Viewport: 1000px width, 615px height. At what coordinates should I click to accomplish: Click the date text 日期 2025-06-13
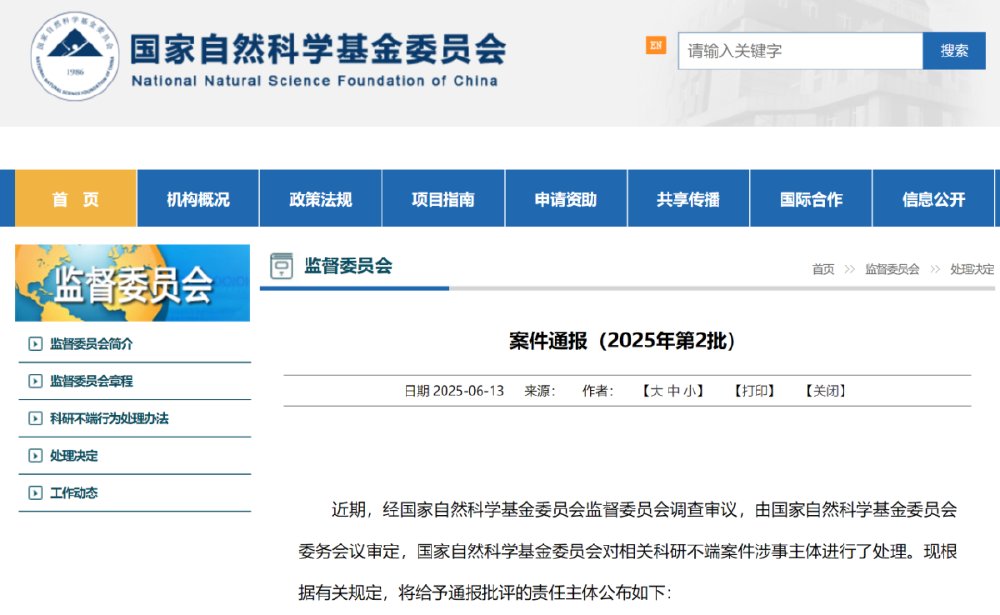(454, 391)
